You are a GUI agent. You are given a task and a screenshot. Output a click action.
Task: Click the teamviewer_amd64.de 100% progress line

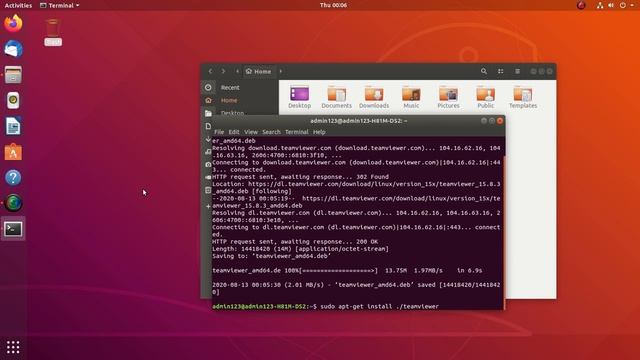click(347, 270)
